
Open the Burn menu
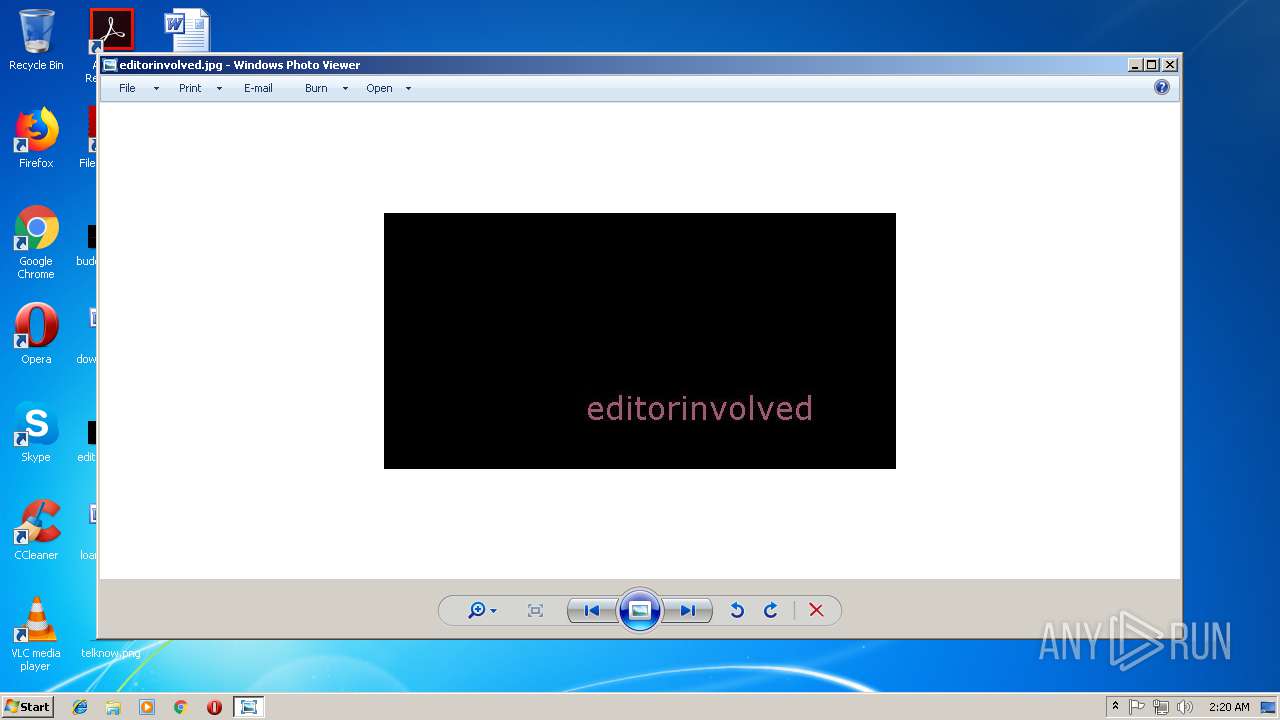(316, 88)
